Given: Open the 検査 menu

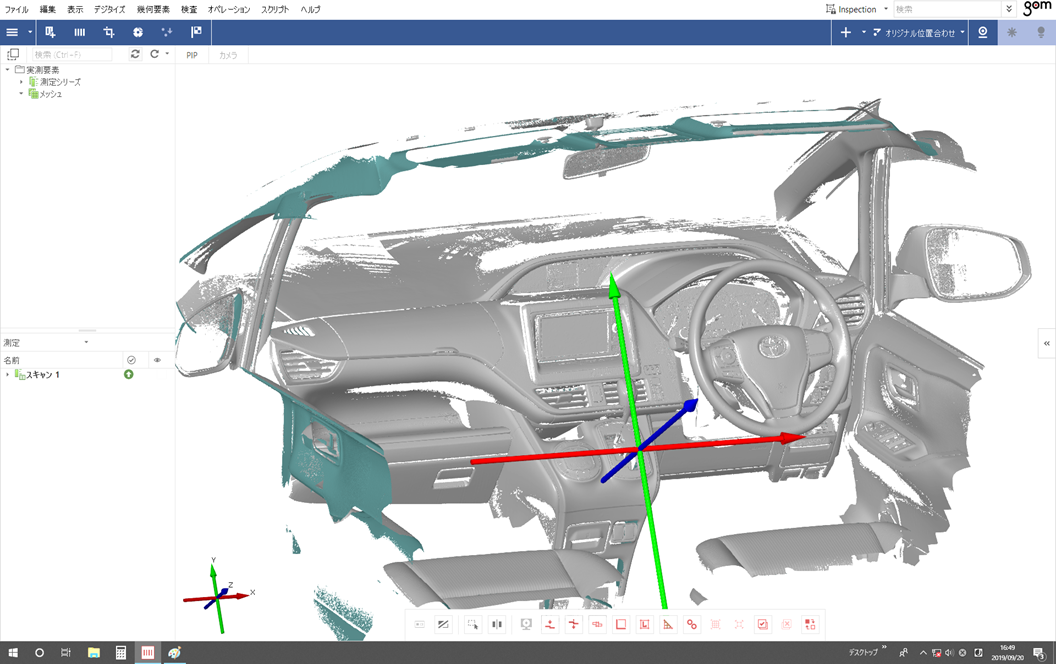Looking at the screenshot, I should pos(189,9).
